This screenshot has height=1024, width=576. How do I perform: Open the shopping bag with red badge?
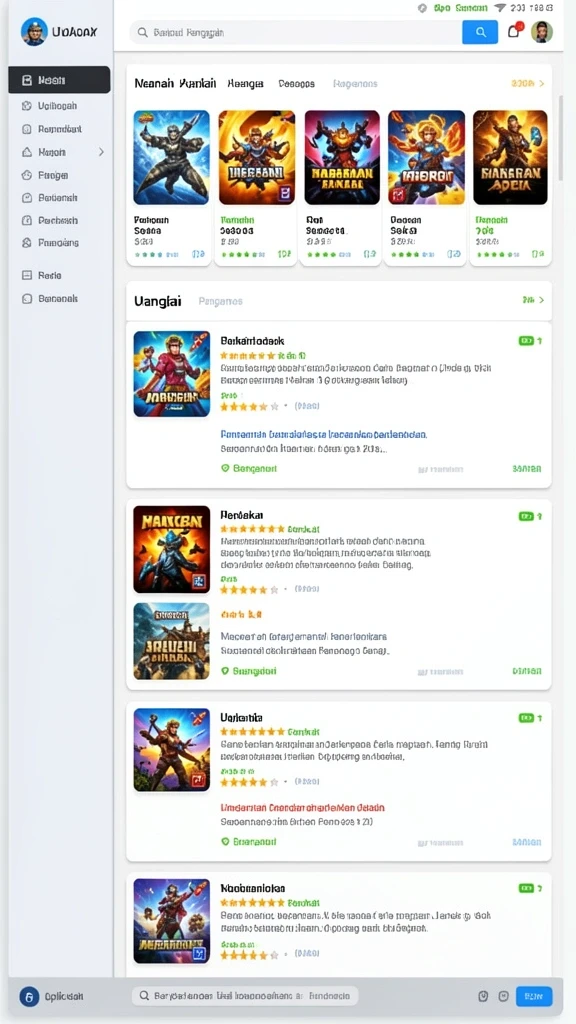point(515,31)
